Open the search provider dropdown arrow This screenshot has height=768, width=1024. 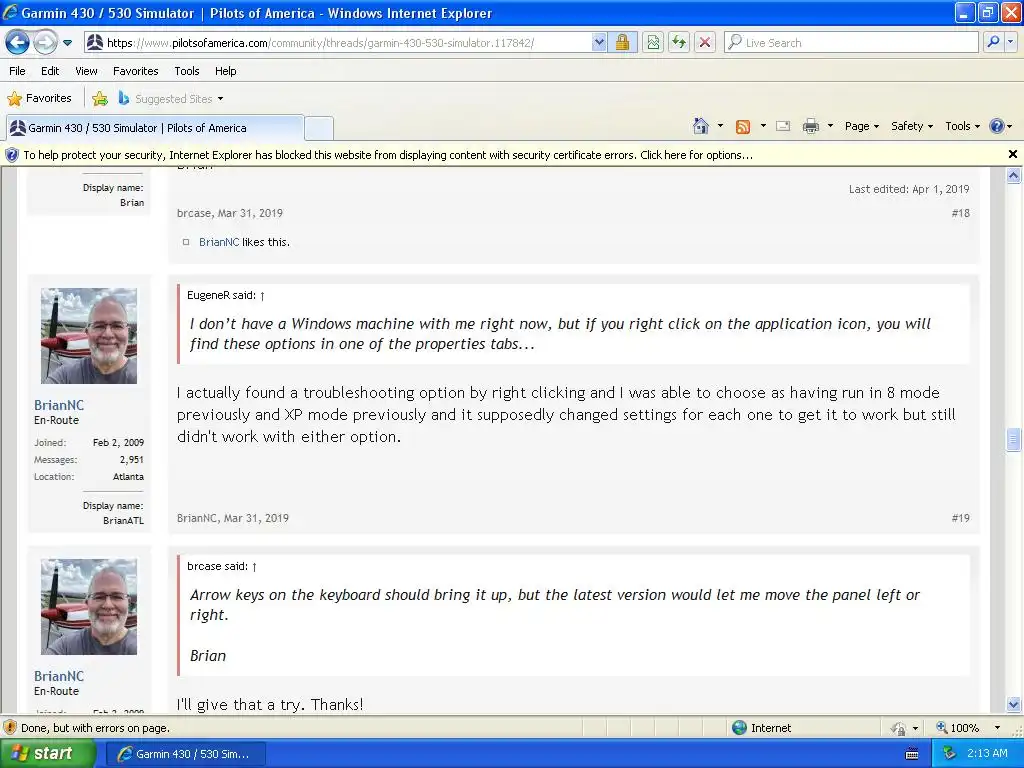pos(1010,42)
